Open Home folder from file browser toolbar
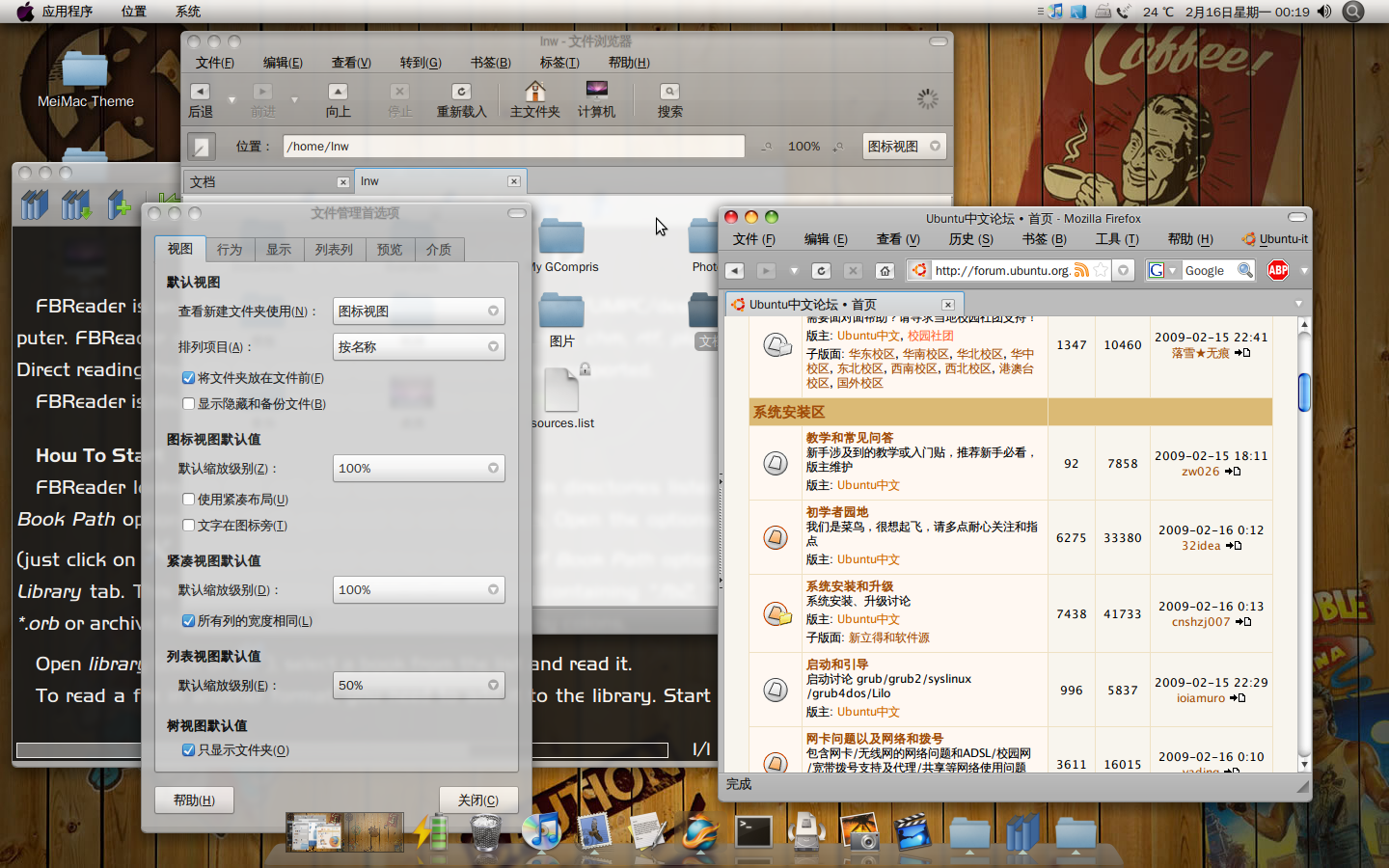Viewport: 1389px width, 868px height. click(534, 92)
